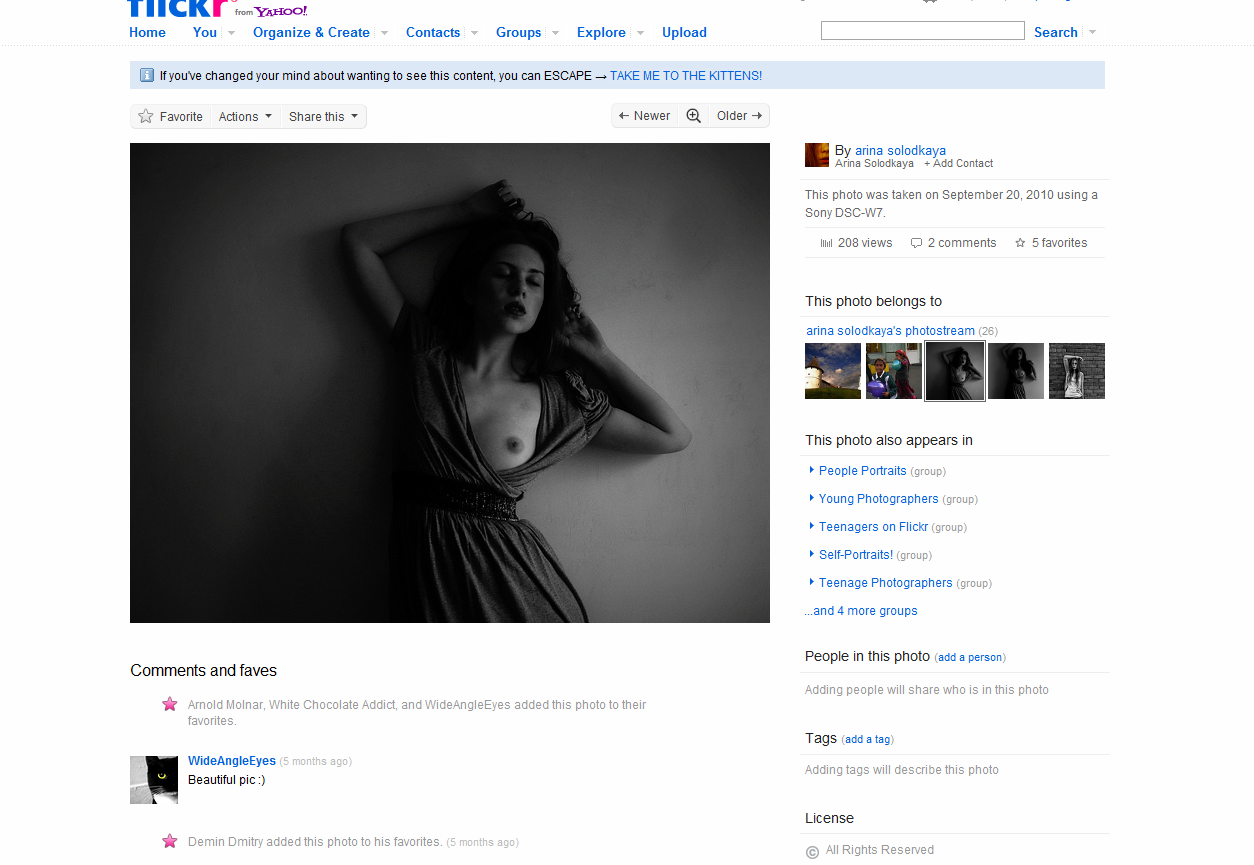Click the Favorite button label
The width and height of the screenshot is (1254, 865).
pos(181,117)
